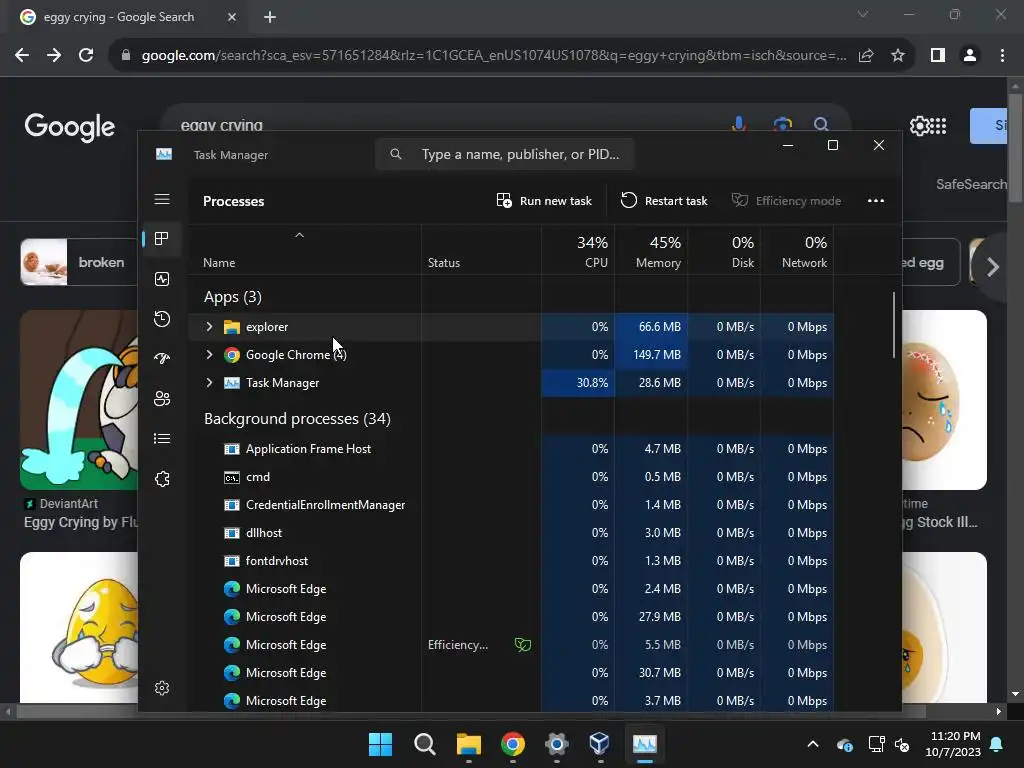Open a new Chrome tab

pos(270,17)
